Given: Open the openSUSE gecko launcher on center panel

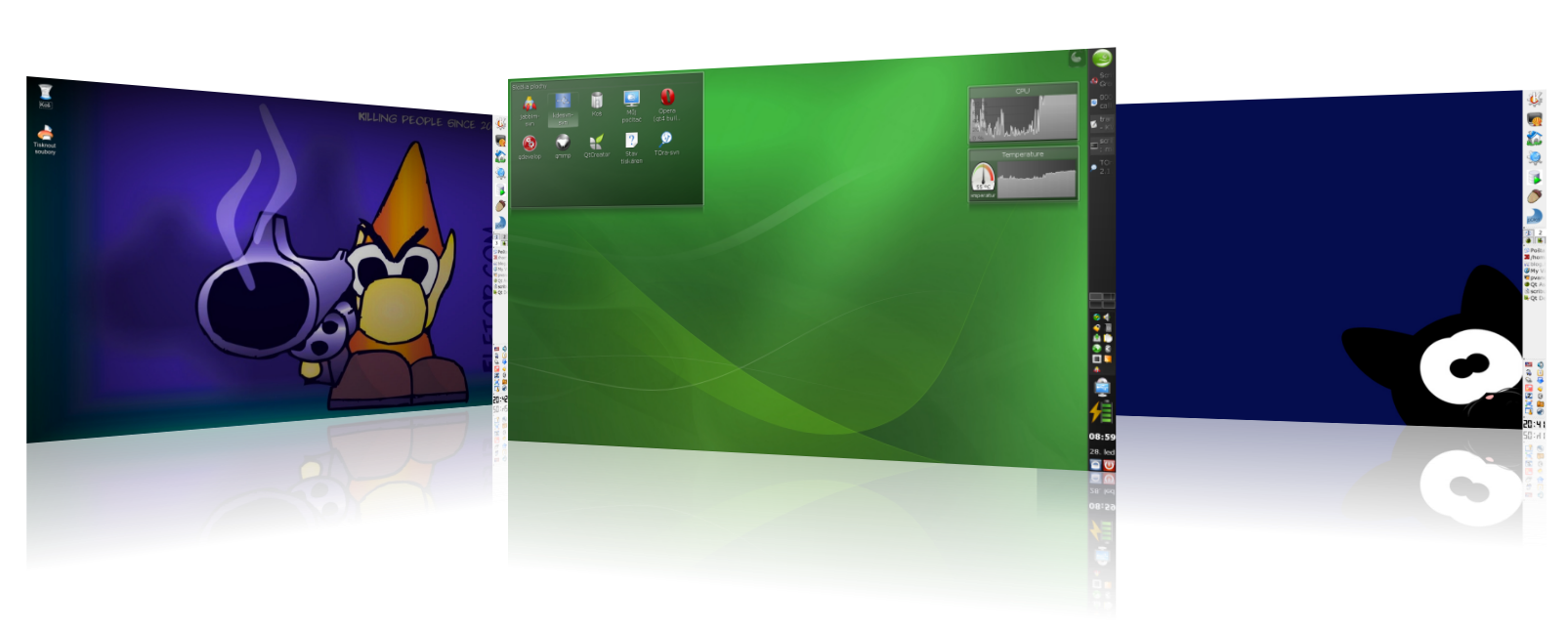Looking at the screenshot, I should click(1102, 58).
